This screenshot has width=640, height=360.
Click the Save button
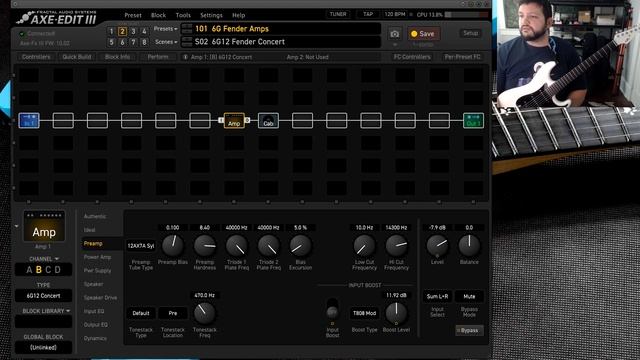(x=423, y=34)
